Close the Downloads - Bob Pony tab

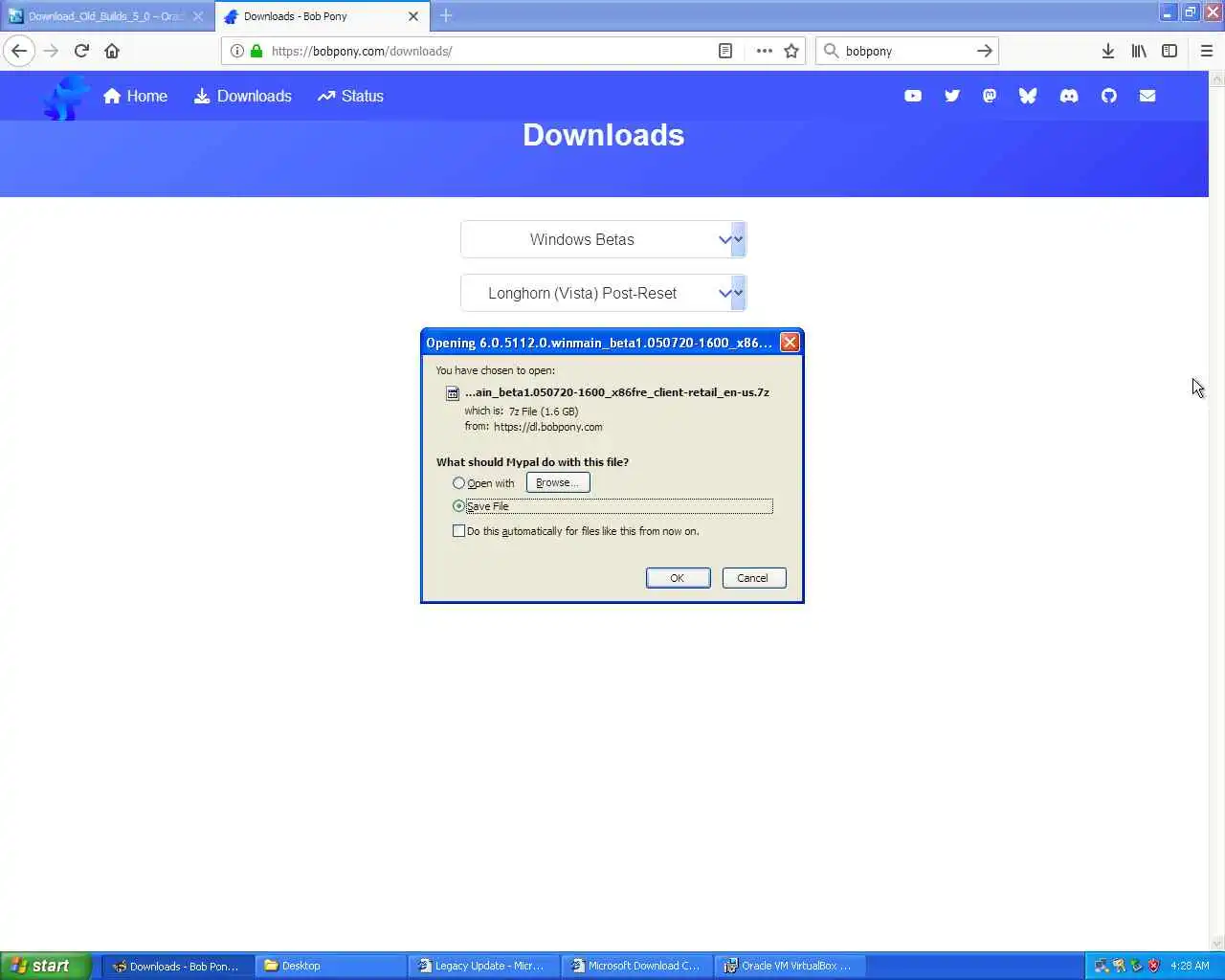point(413,16)
